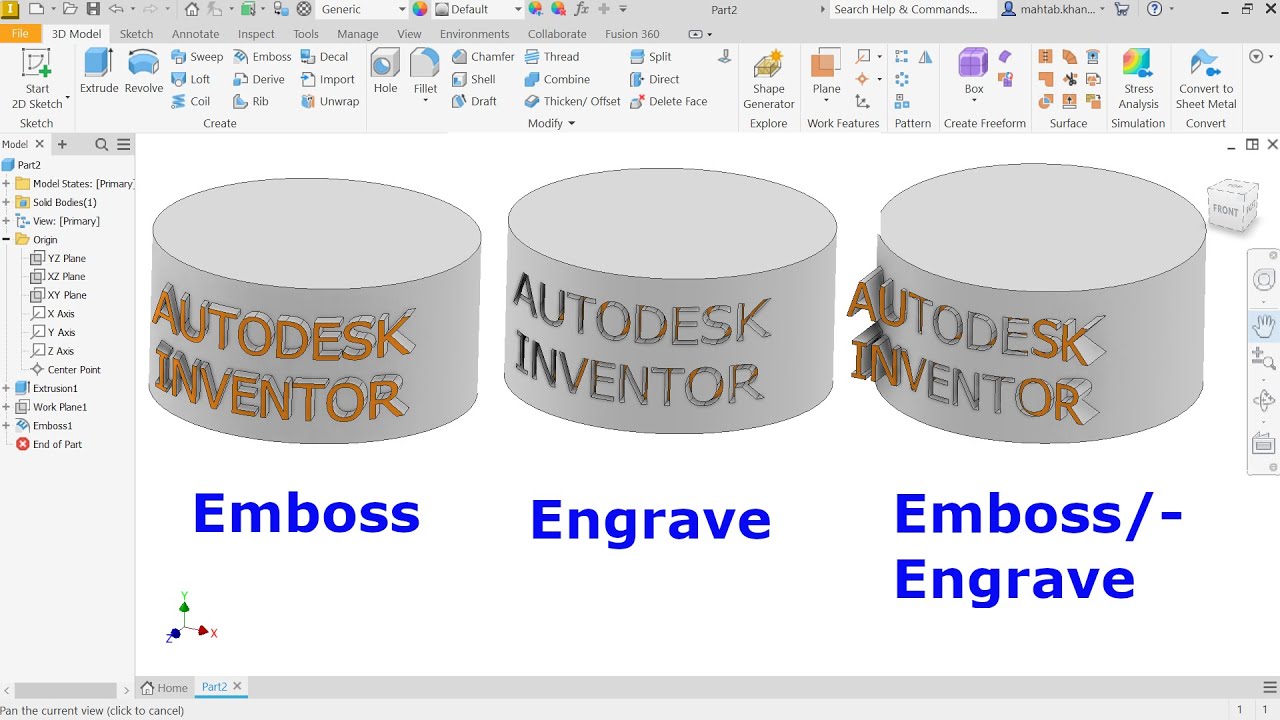Switch to the Annotate tab
The width and height of the screenshot is (1280, 720).
(x=195, y=34)
